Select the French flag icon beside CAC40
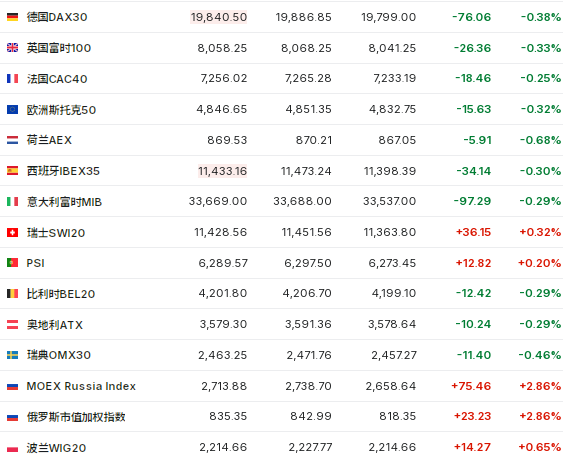Viewport: 577px width, 461px height. (12, 78)
